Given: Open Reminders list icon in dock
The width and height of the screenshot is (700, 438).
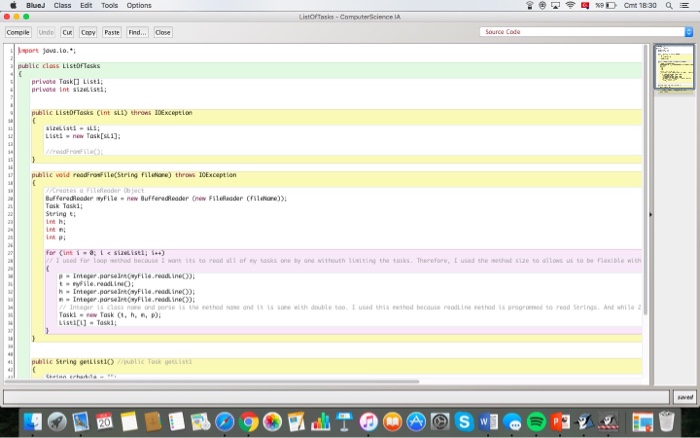Looking at the screenshot, I should tap(176, 421).
